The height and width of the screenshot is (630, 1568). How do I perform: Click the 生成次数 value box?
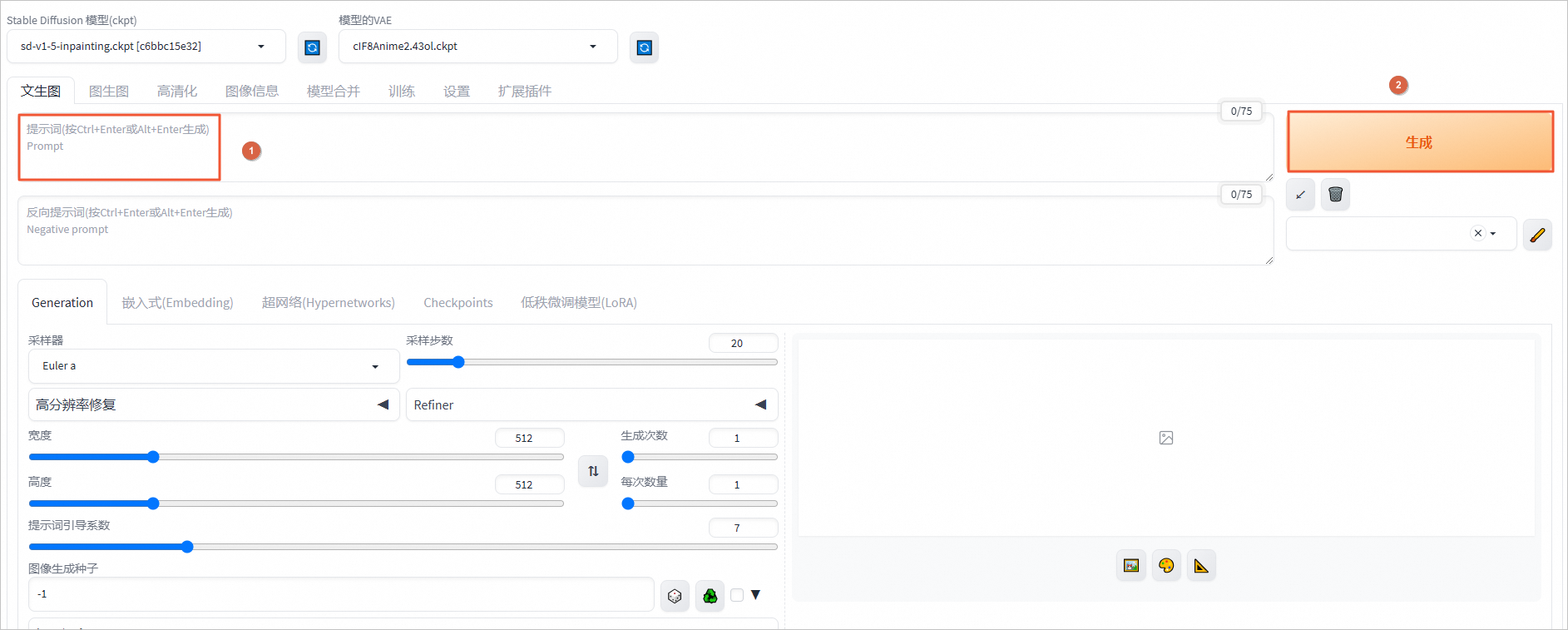point(743,438)
